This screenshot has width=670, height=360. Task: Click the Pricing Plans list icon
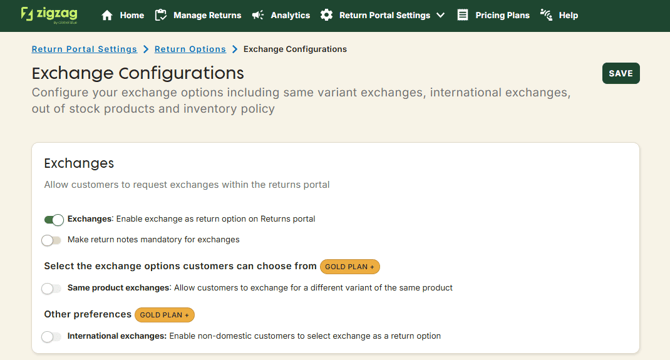tap(462, 15)
